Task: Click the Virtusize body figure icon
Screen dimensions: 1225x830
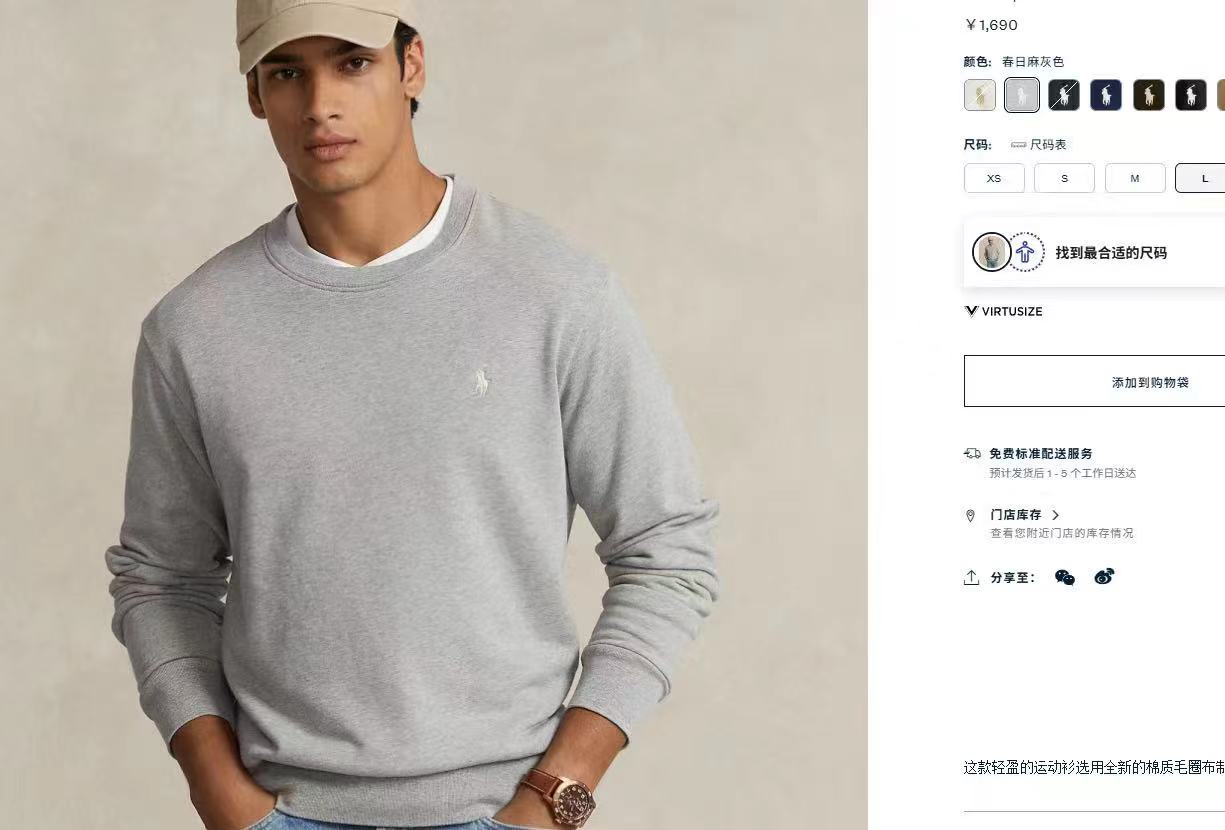Action: [1026, 252]
